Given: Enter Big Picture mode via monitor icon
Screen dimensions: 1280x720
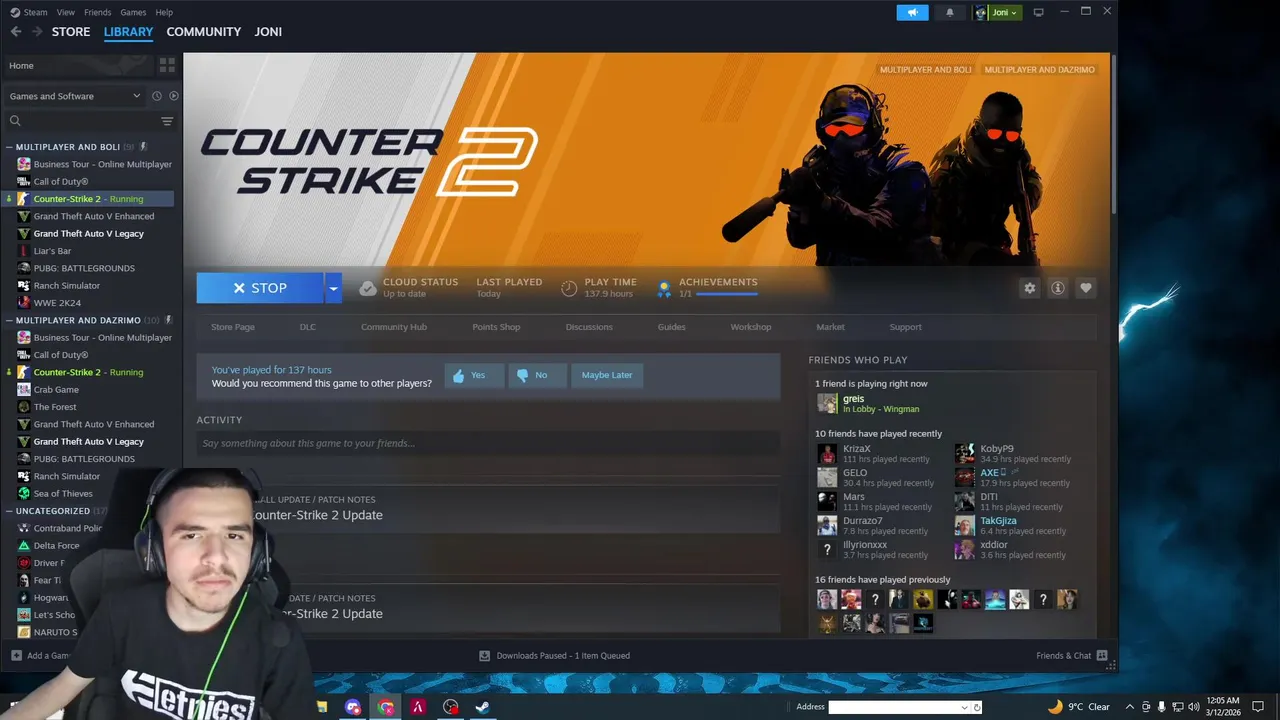Looking at the screenshot, I should tap(1038, 12).
